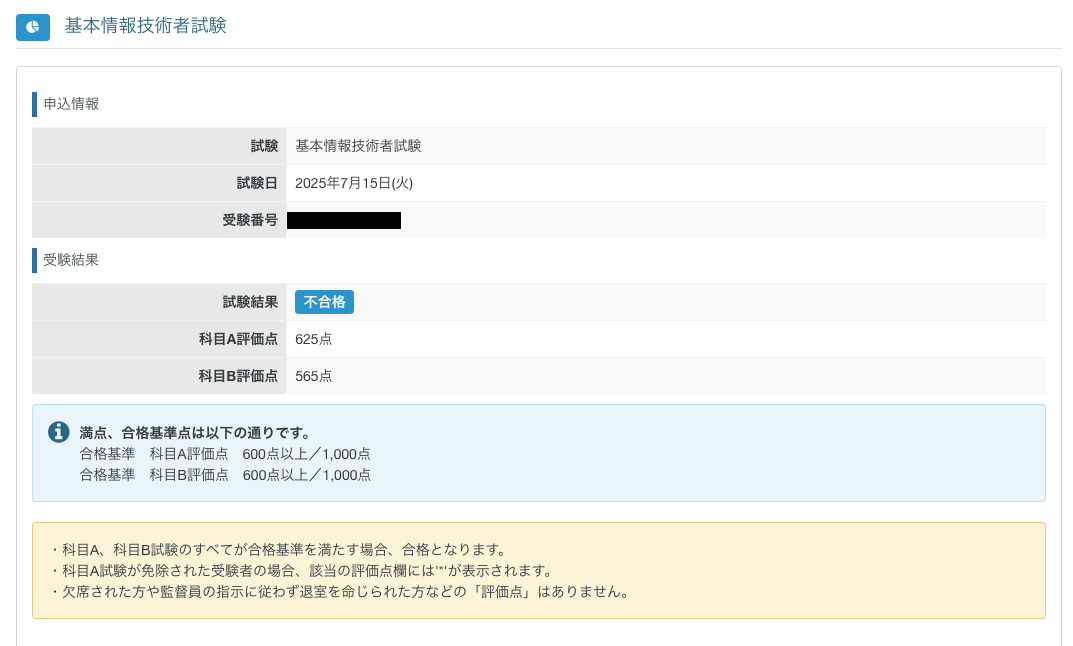1073x646 pixels.
Task: Click the 受験番号 row label
Action: point(250,220)
